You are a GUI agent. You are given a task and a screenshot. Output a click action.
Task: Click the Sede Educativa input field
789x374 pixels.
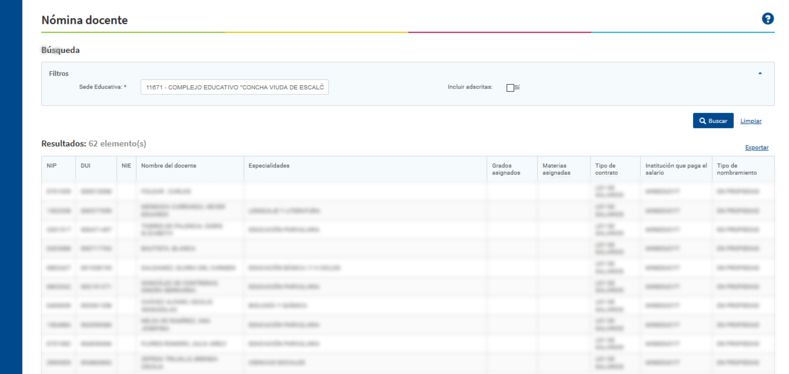pyautogui.click(x=234, y=87)
